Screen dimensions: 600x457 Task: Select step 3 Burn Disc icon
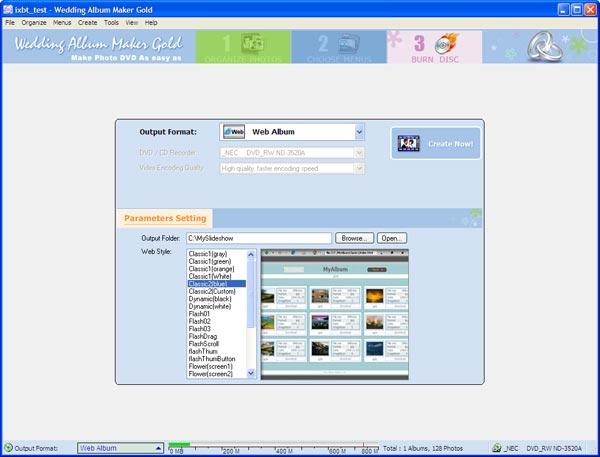(x=446, y=43)
